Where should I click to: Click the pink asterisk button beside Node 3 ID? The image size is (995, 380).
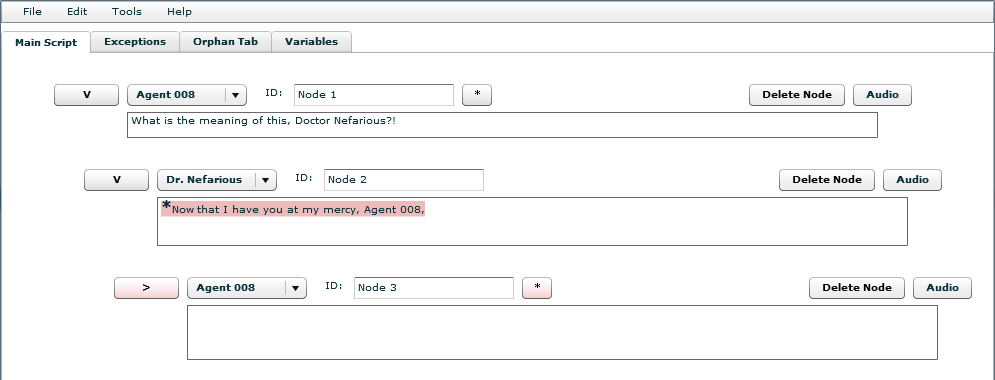click(x=537, y=287)
